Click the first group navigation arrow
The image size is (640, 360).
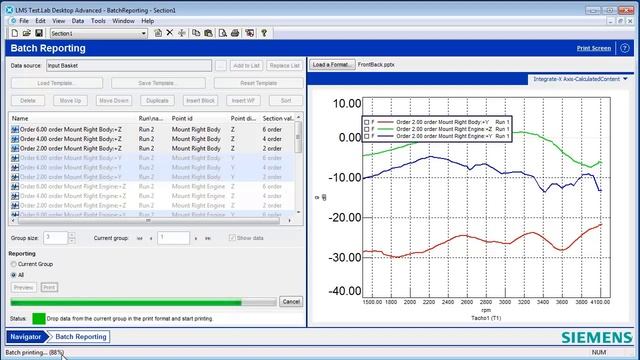click(140, 238)
